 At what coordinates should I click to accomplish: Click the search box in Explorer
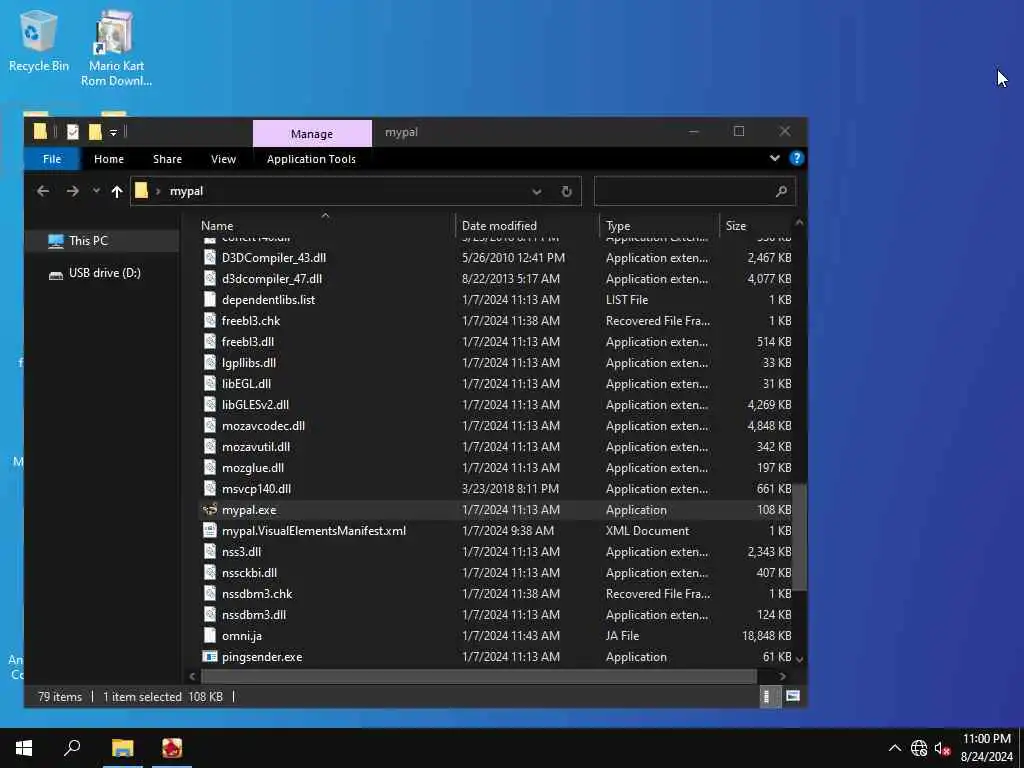(x=695, y=191)
